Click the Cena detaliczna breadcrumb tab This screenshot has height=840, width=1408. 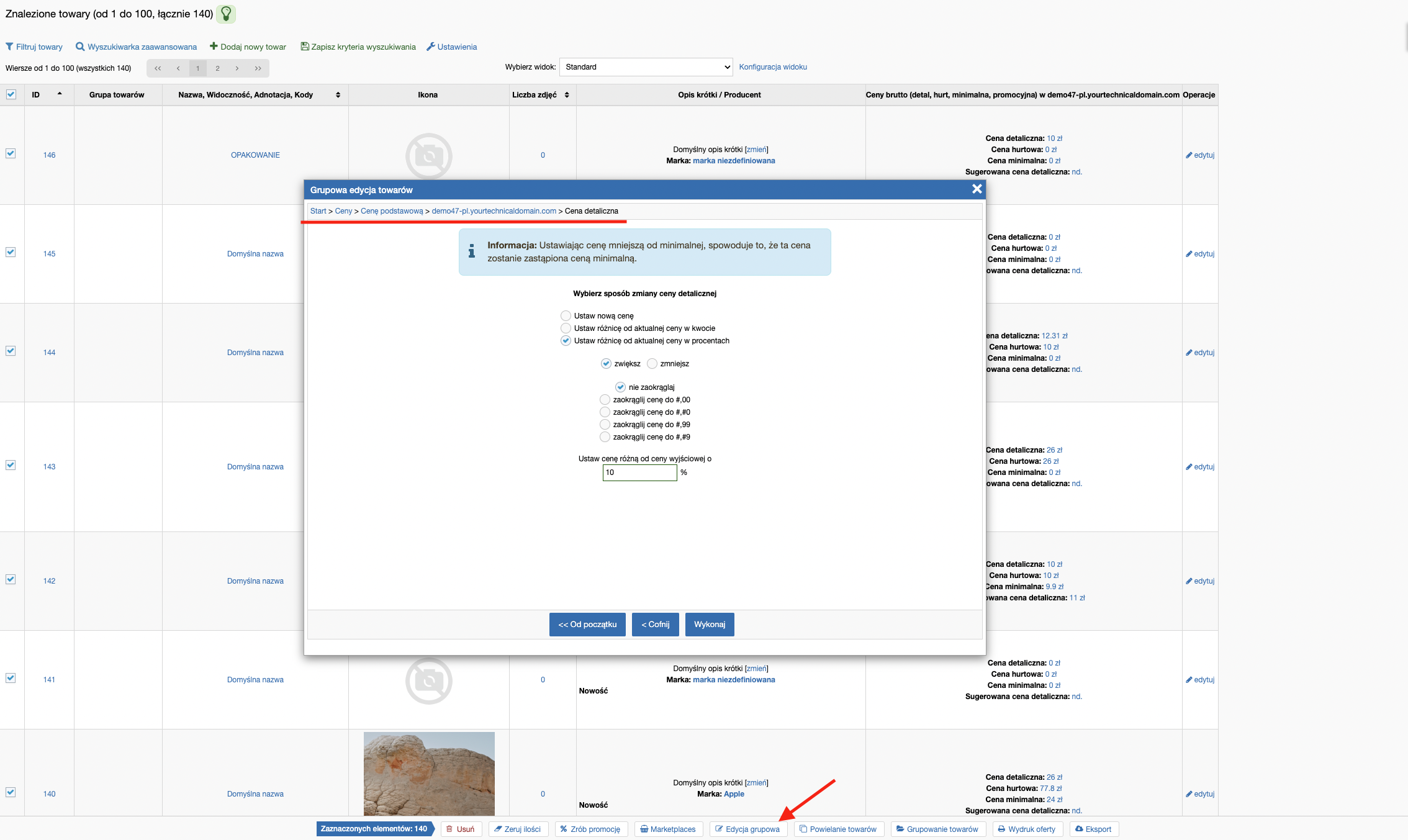(x=591, y=210)
